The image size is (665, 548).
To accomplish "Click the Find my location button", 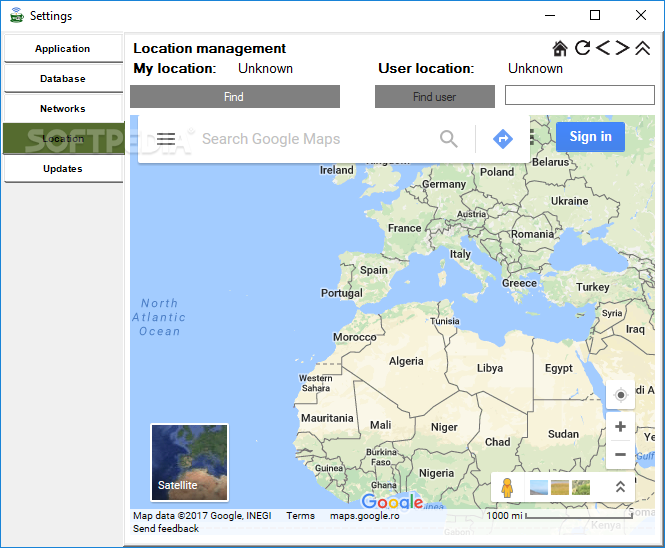I will 235,97.
